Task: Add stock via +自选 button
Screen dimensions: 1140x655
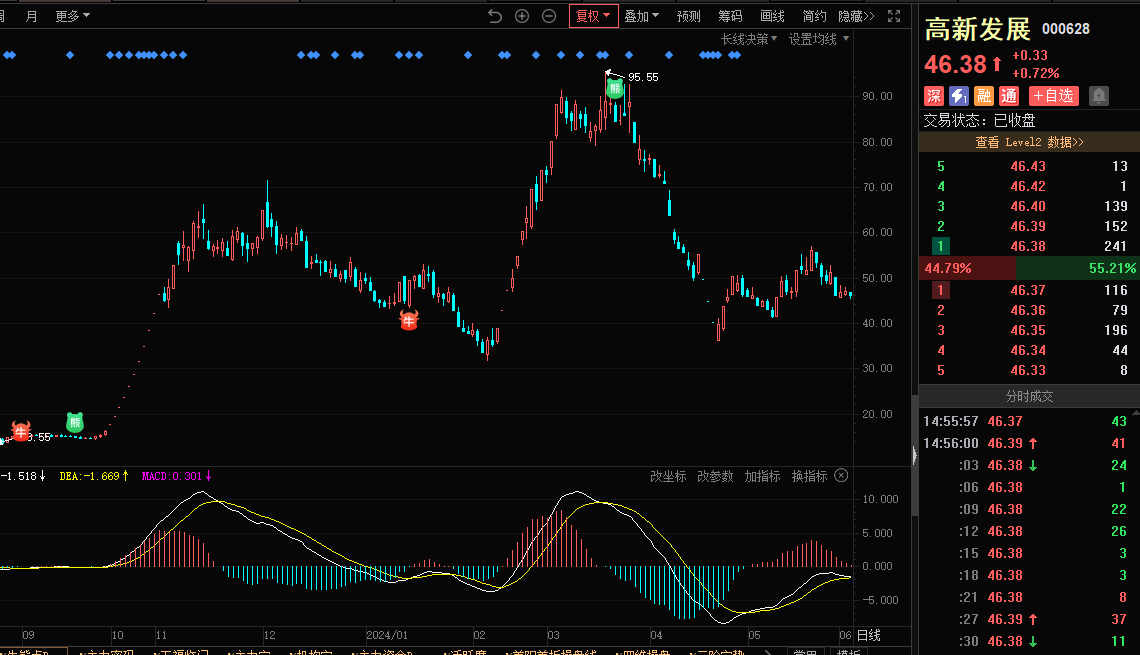Action: point(1054,96)
